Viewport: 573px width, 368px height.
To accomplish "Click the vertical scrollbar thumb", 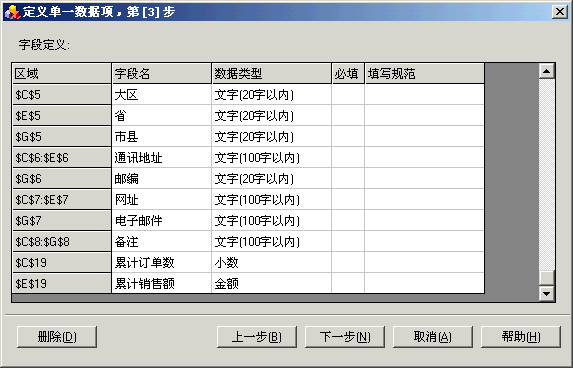I will [547, 278].
